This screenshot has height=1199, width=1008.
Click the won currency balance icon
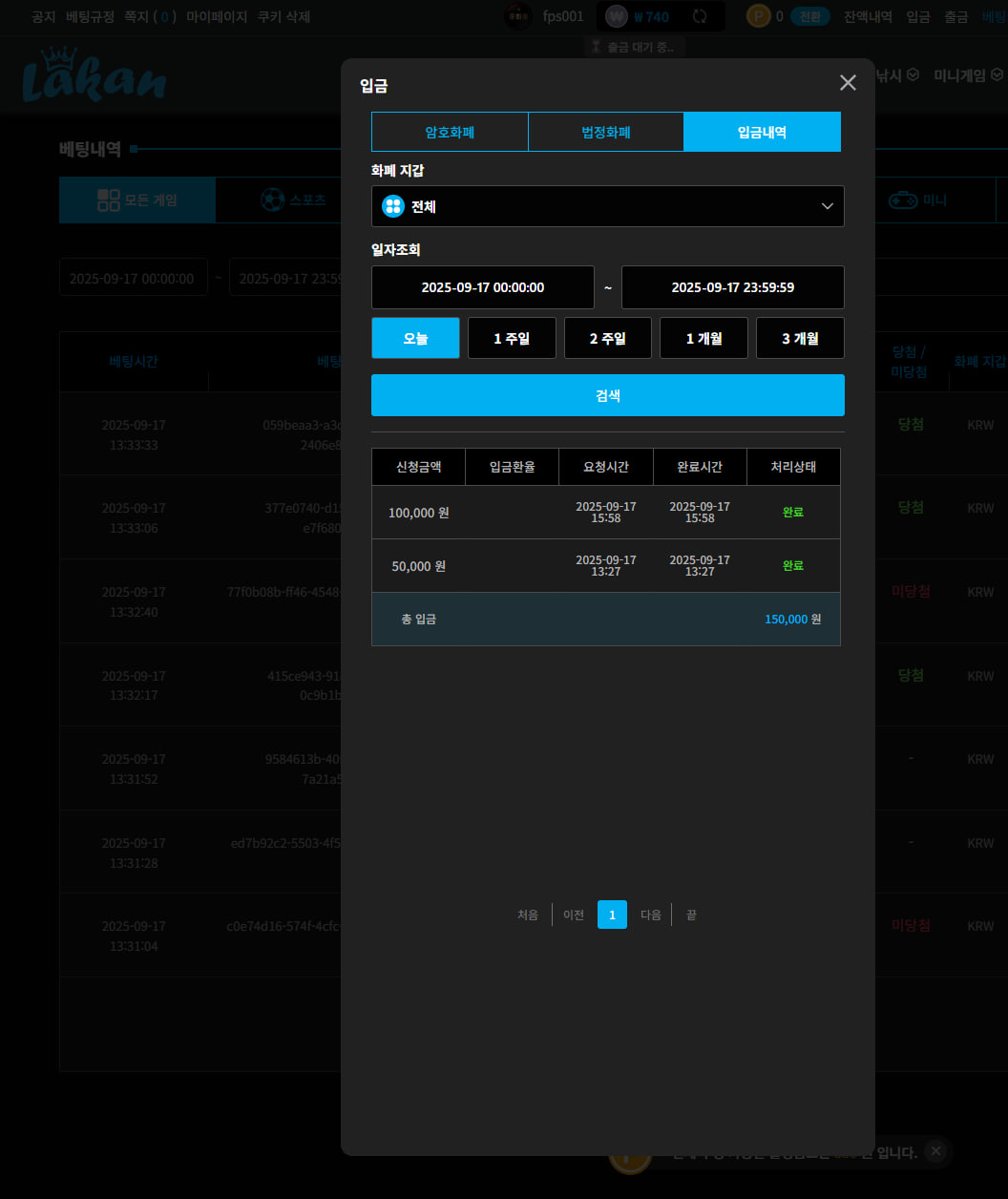[x=618, y=16]
